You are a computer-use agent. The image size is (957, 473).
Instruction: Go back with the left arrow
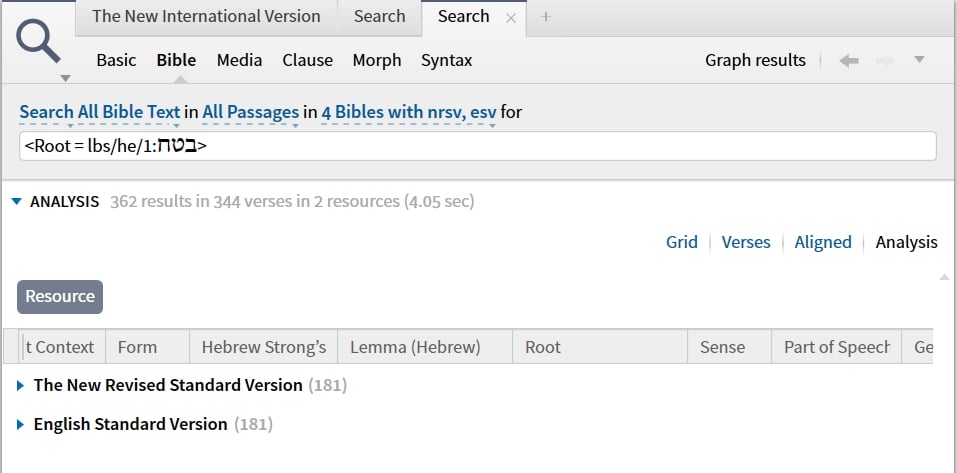(849, 61)
